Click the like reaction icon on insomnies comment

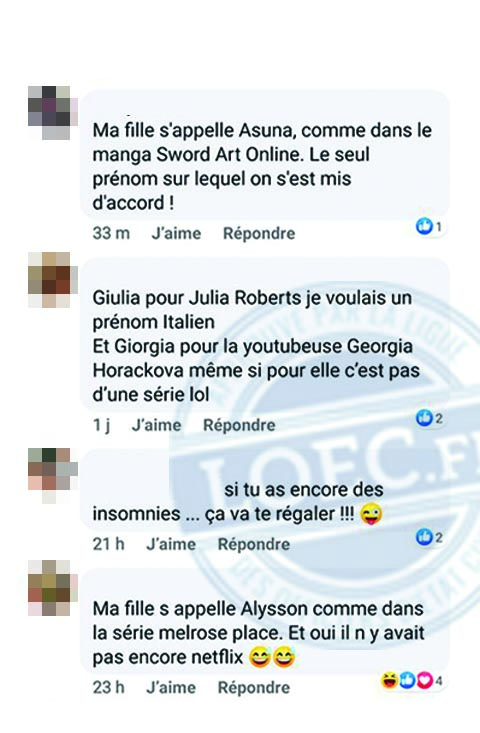coord(424,537)
